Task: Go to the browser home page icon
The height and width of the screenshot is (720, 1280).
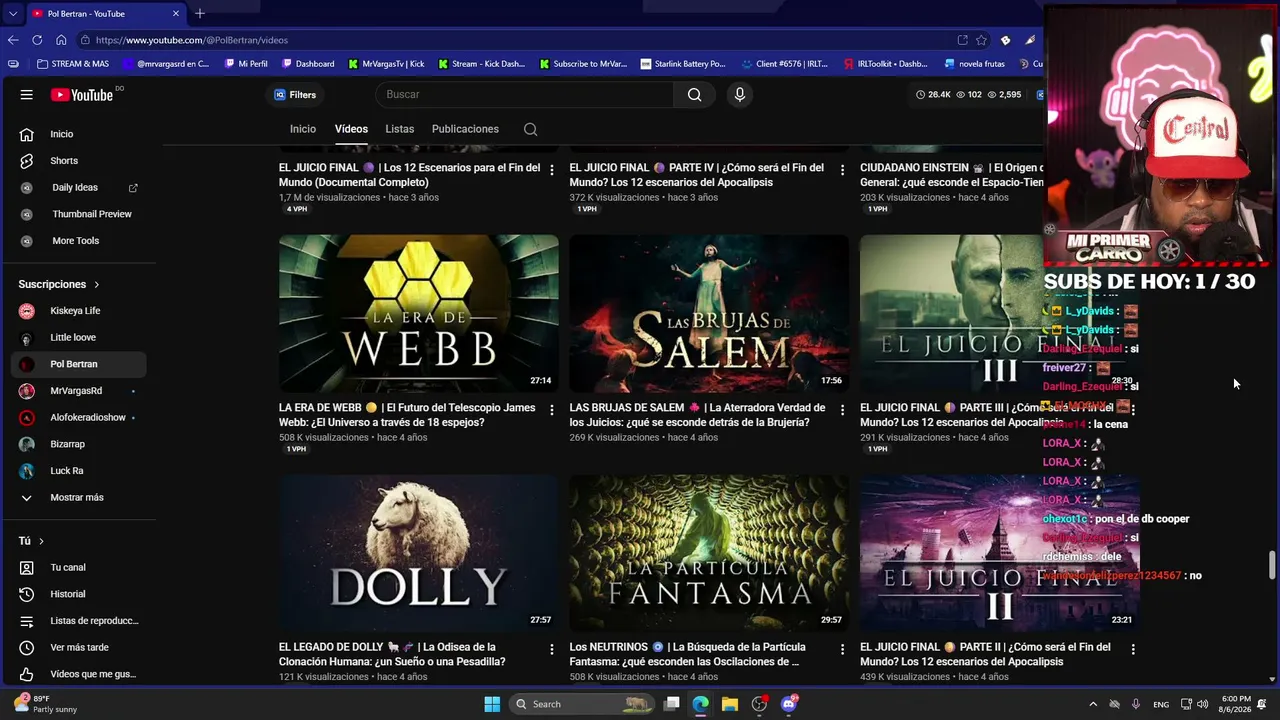Action: (61, 40)
